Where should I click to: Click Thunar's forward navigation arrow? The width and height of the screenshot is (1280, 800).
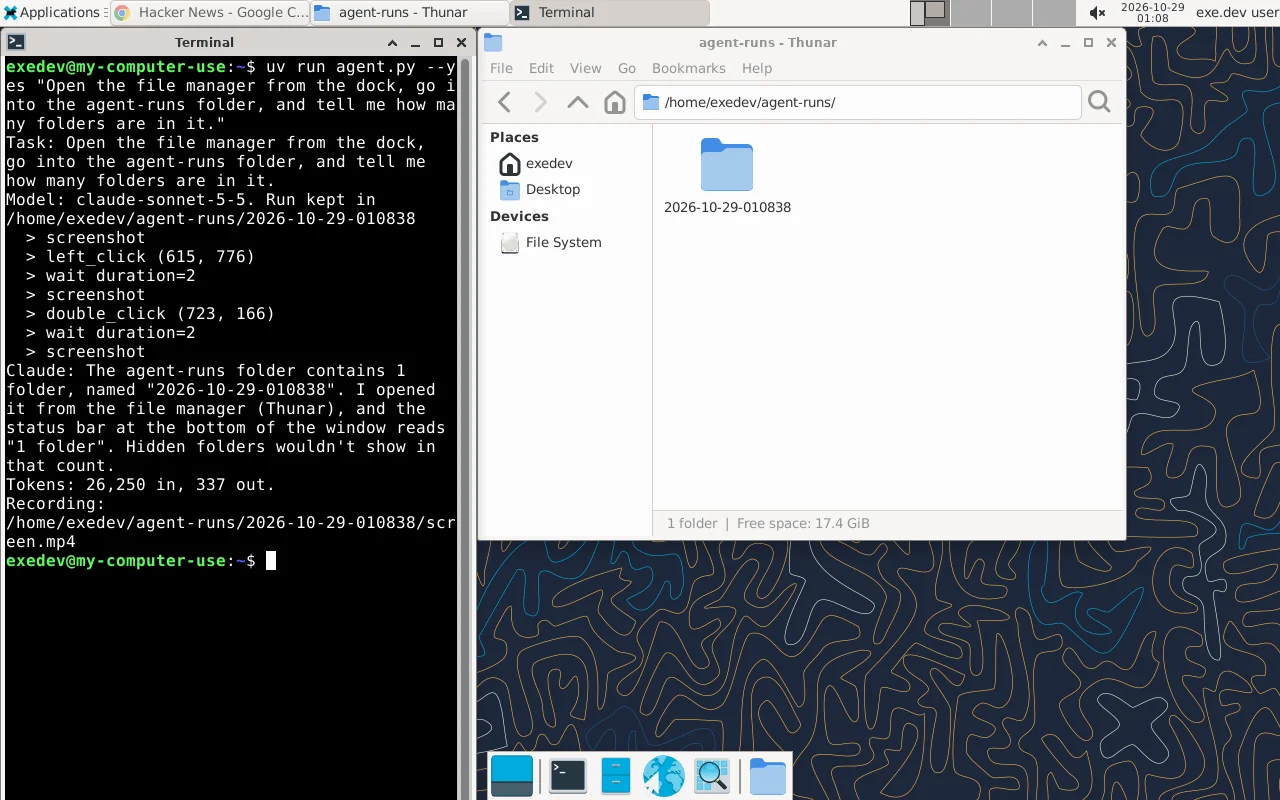tap(541, 102)
